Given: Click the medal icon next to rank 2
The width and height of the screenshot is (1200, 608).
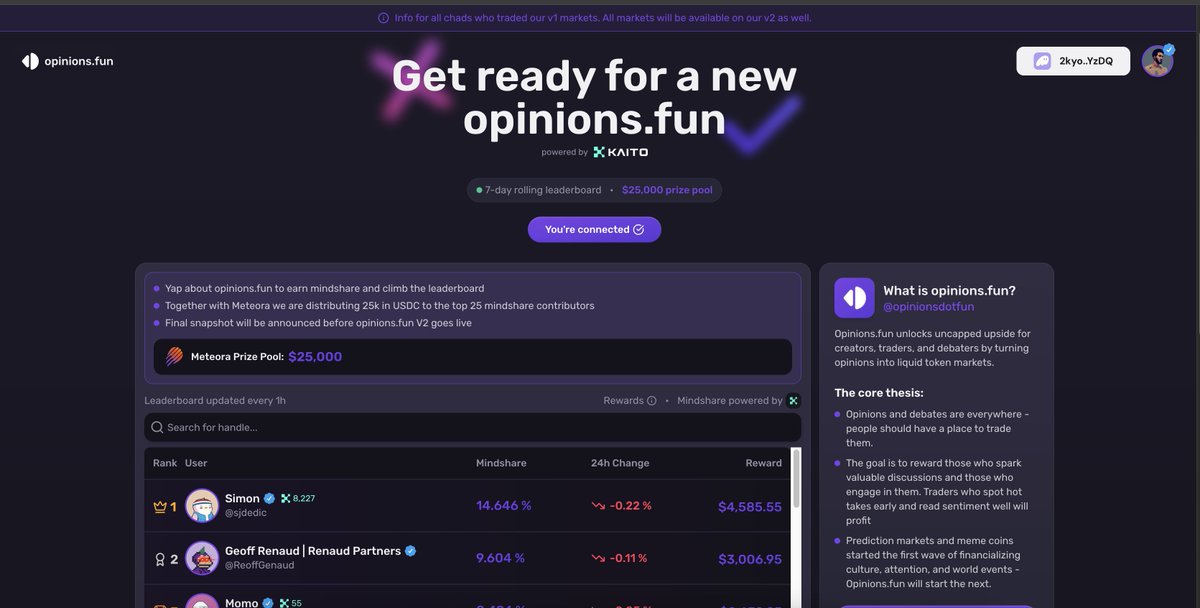Looking at the screenshot, I should pyautogui.click(x=159, y=559).
